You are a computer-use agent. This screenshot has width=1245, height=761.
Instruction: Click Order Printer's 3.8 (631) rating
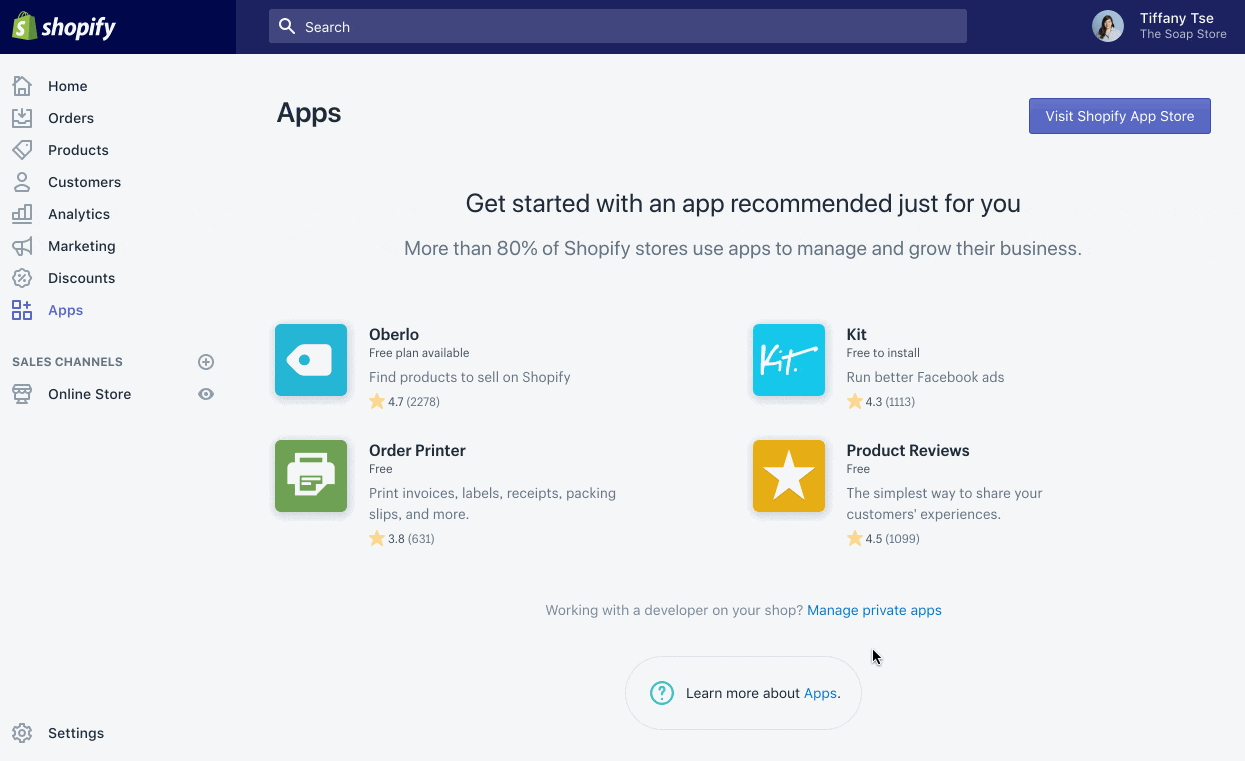pyautogui.click(x=401, y=539)
